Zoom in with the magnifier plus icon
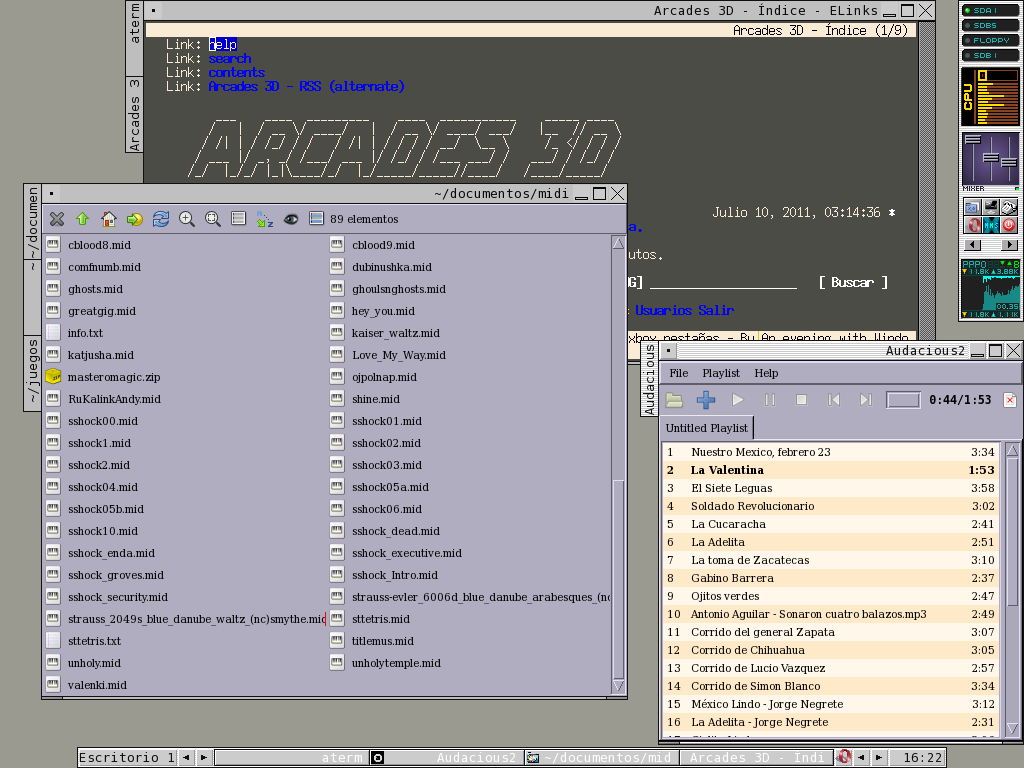The image size is (1024, 768). point(187,219)
